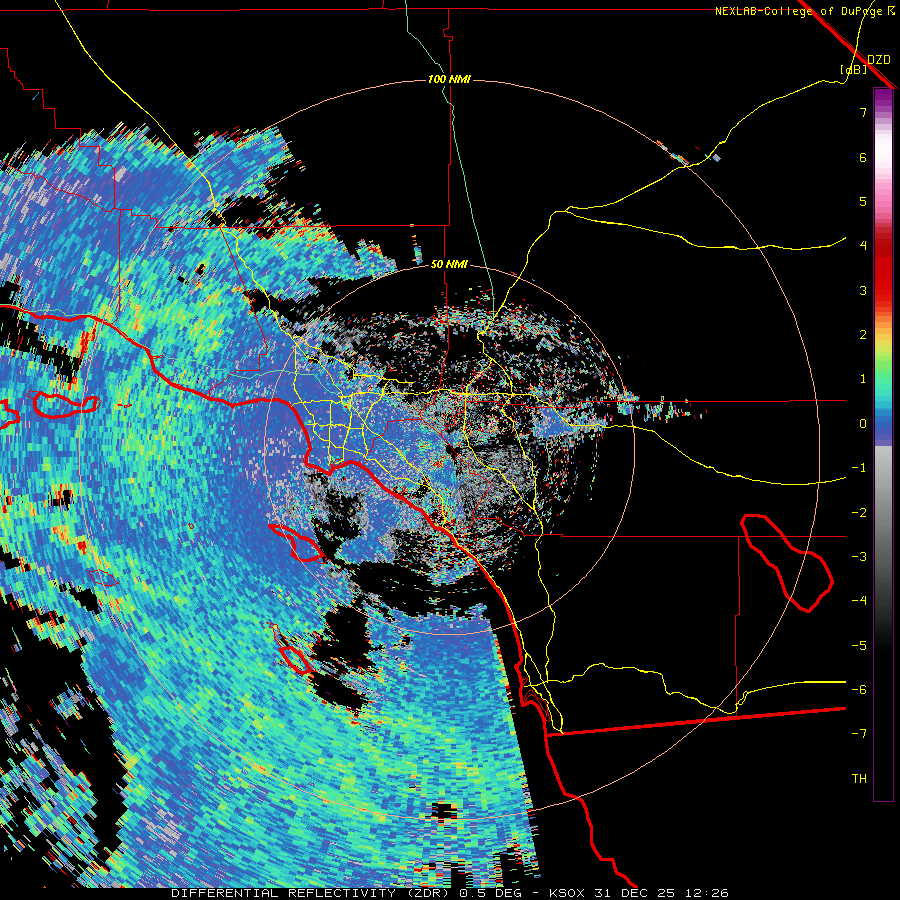This screenshot has height=900, width=900.
Task: Click the -2 tick label on the color scale
Action: pyautogui.click(x=859, y=513)
